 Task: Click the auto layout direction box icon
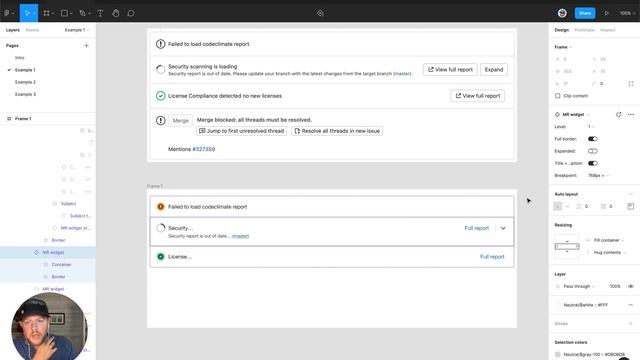click(x=558, y=207)
